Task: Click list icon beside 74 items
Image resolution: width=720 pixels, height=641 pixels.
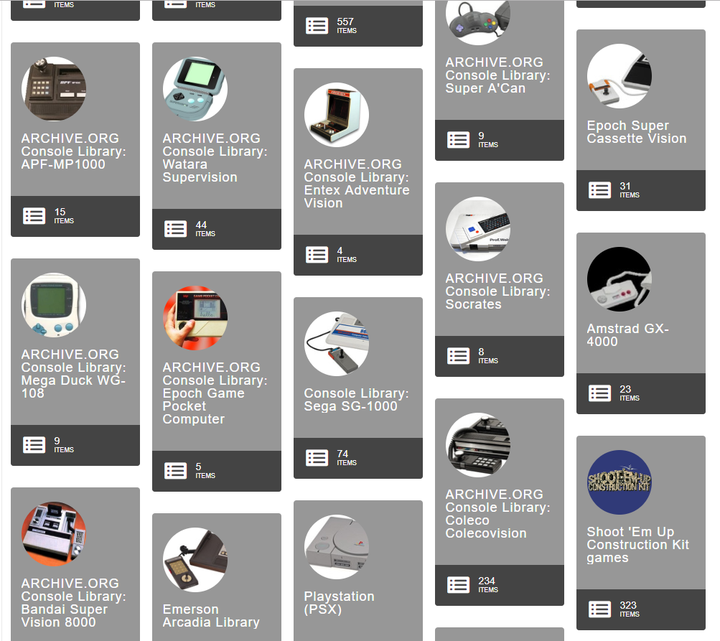Action: pos(317,458)
